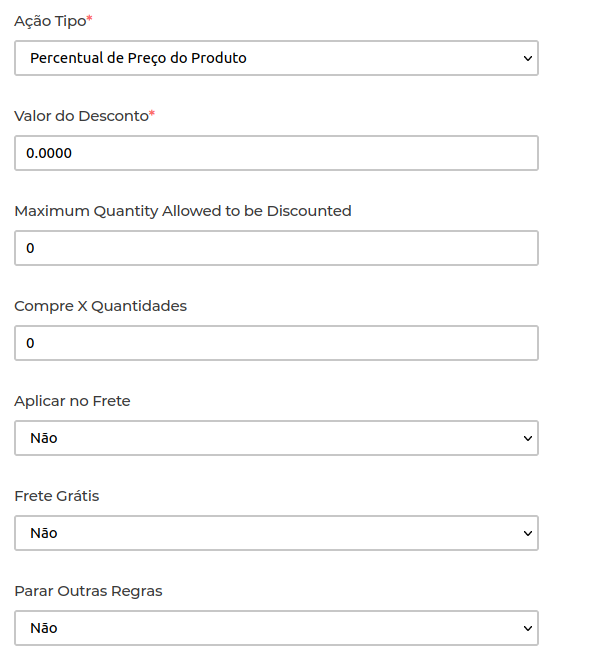This screenshot has width=601, height=668.
Task: Expand the Frete Grátis select box
Action: click(276, 533)
